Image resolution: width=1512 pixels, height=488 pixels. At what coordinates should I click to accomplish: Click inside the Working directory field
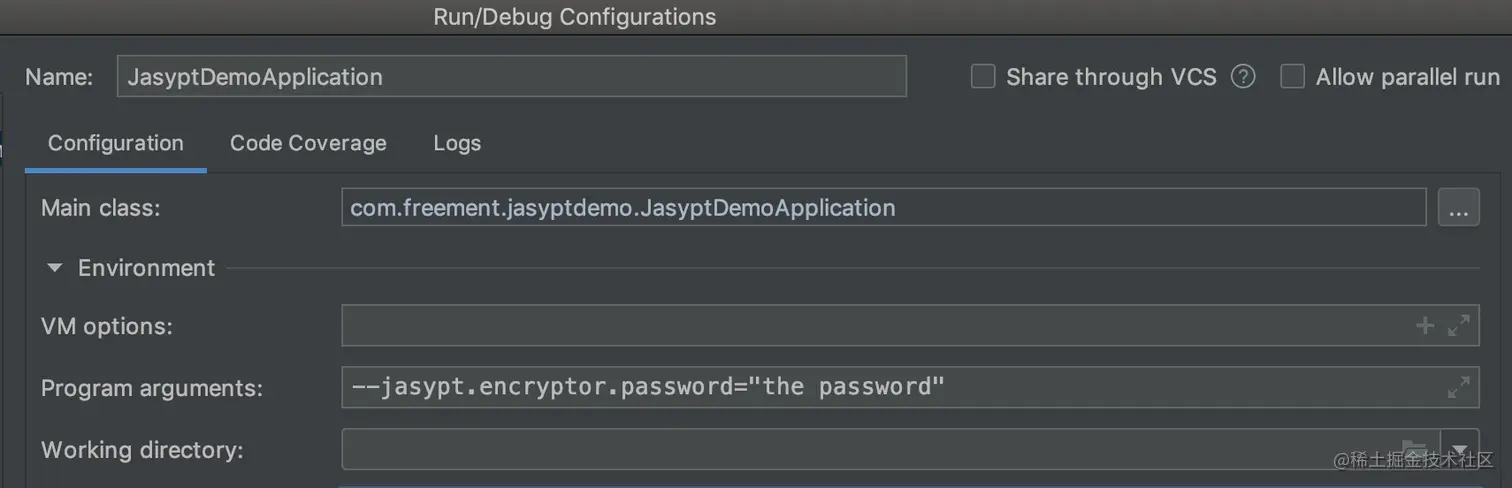[860, 449]
